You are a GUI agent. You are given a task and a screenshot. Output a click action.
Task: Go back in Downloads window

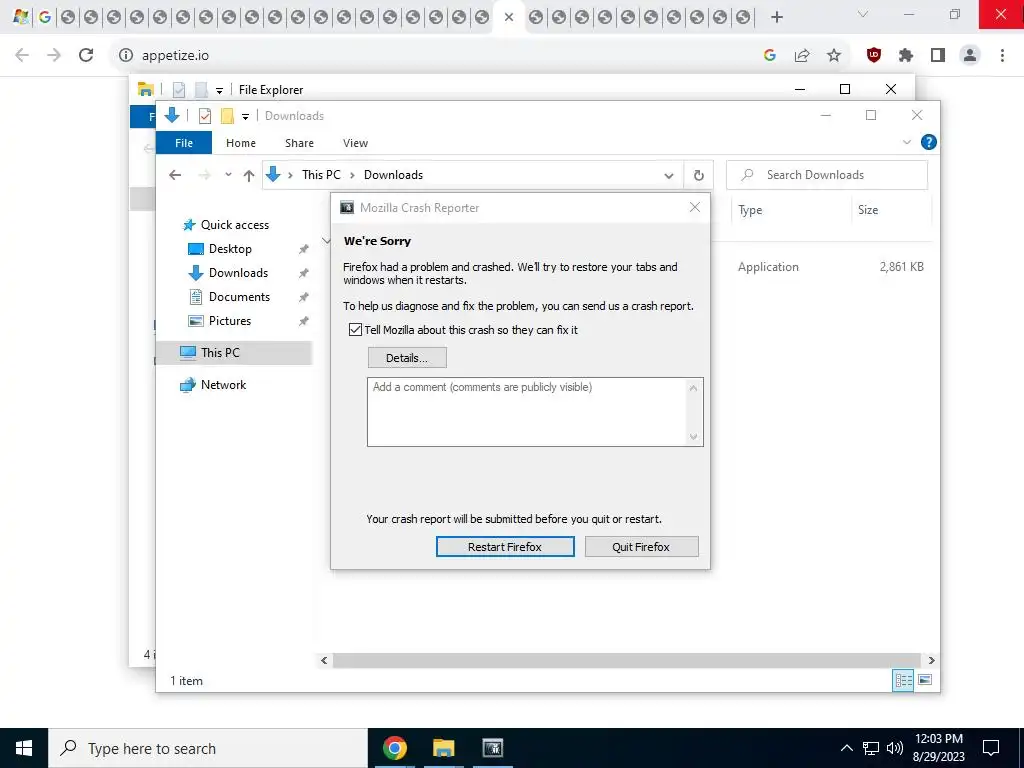175,174
